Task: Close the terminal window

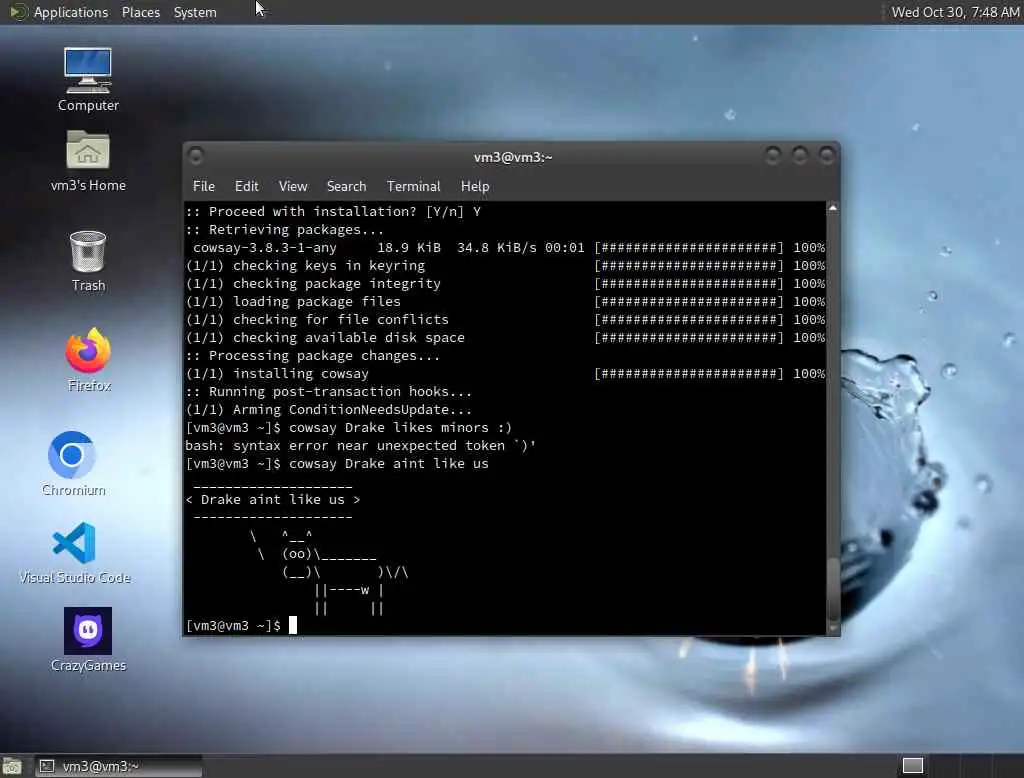Action: coord(826,155)
